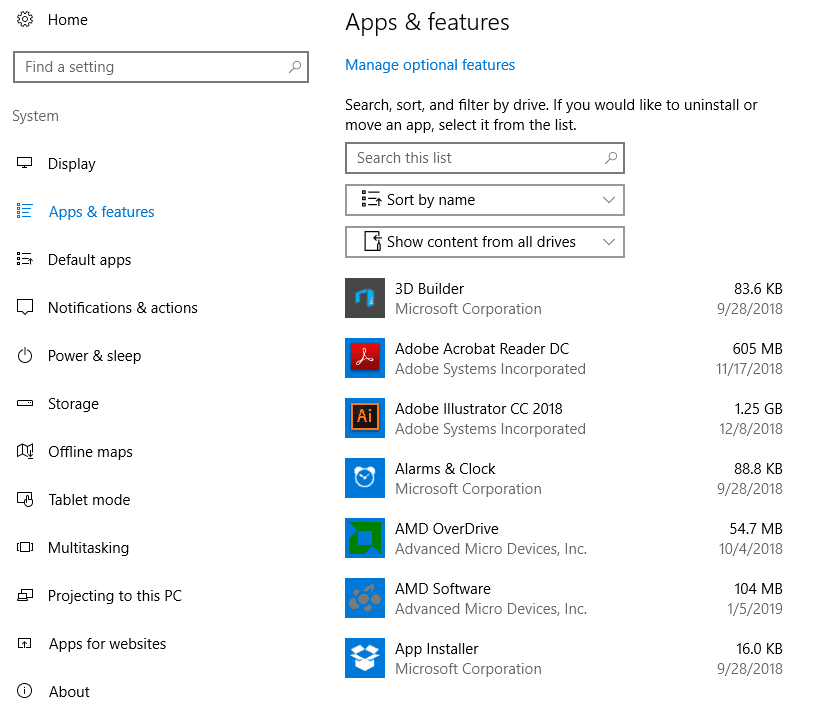
Task: Select the 3D Builder app icon
Action: pos(365,298)
